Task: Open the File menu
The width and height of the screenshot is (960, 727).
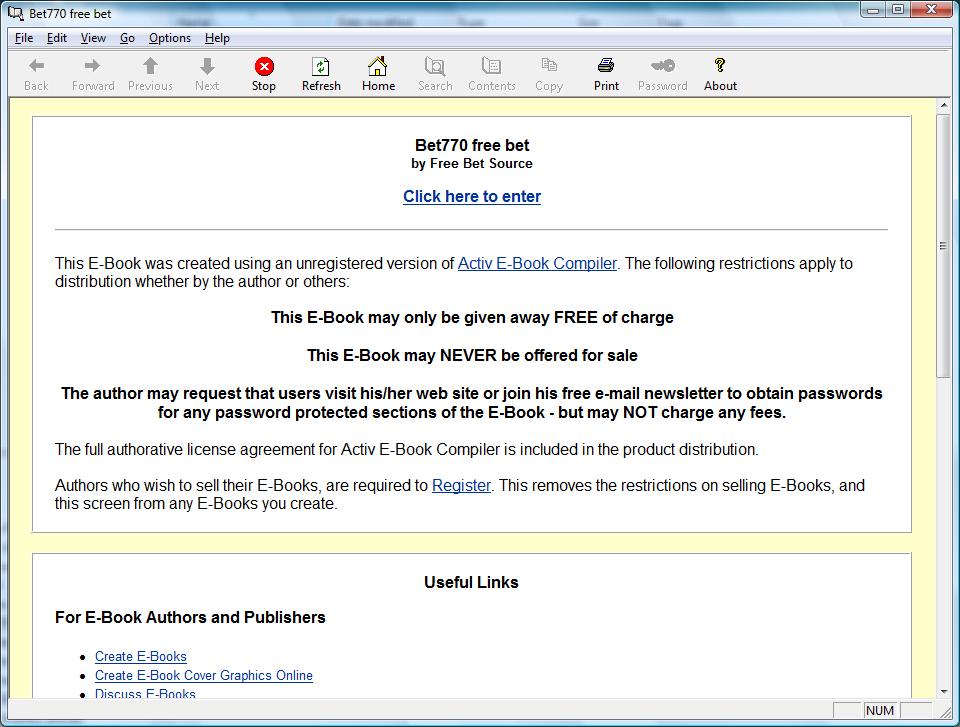Action: click(x=24, y=38)
